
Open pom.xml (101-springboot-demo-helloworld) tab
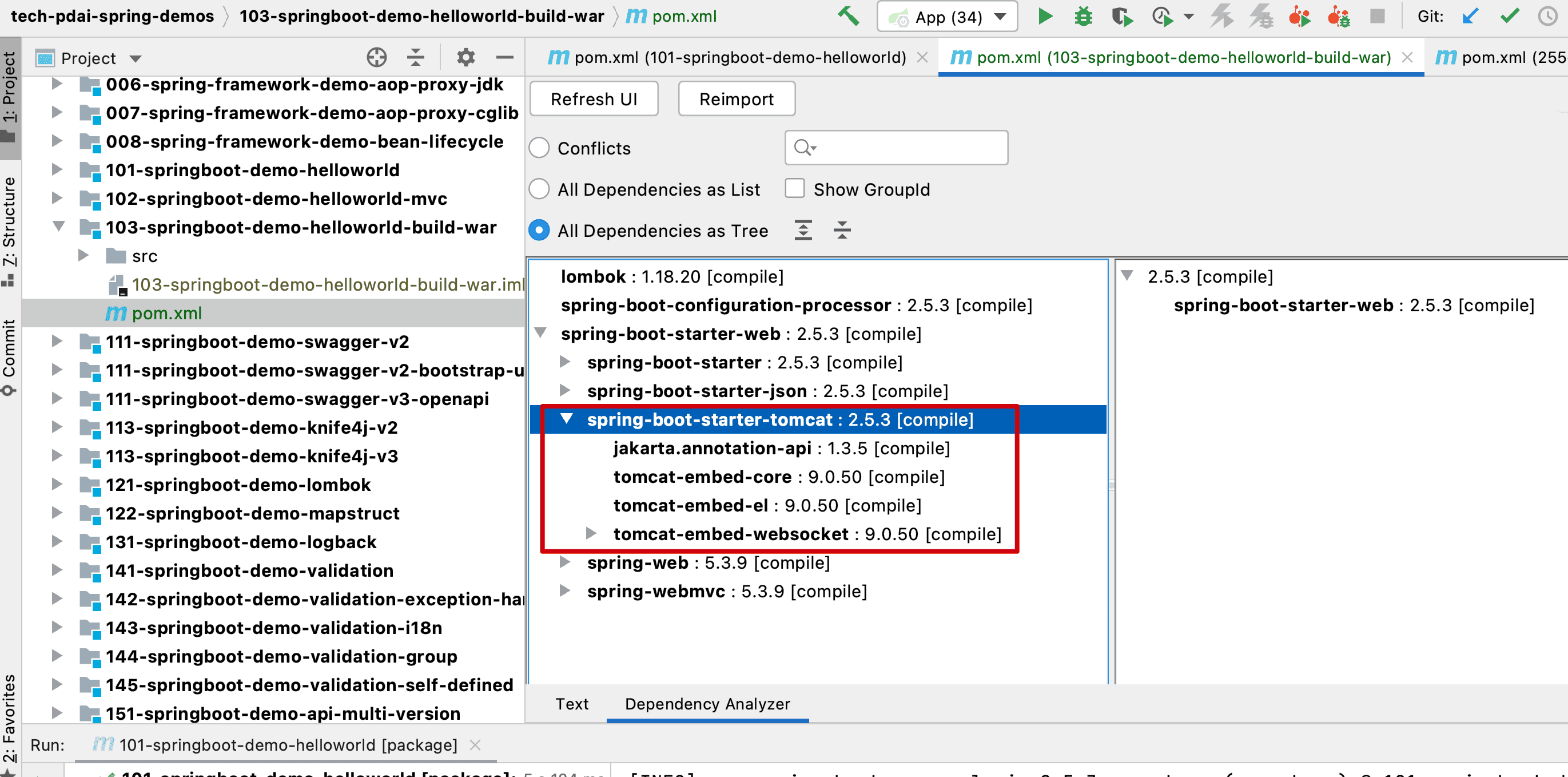[x=739, y=57]
